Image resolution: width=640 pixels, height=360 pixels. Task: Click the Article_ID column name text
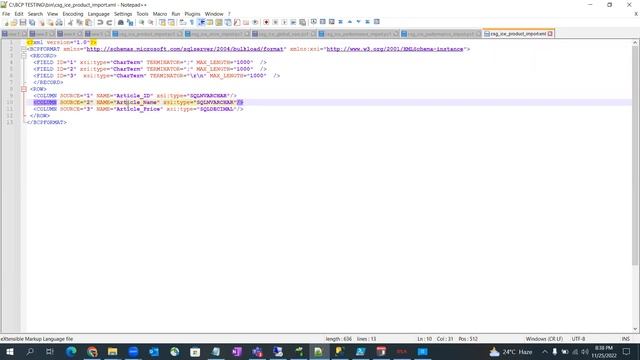pos(133,96)
